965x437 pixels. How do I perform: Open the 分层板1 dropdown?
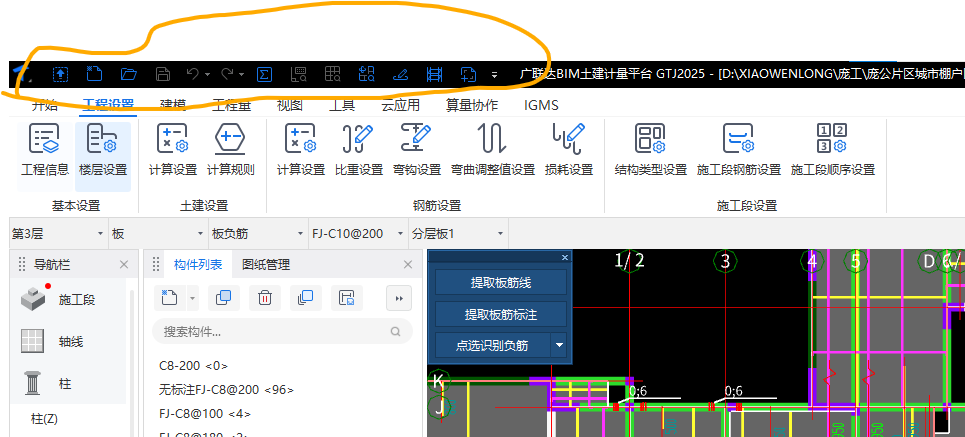click(x=457, y=233)
